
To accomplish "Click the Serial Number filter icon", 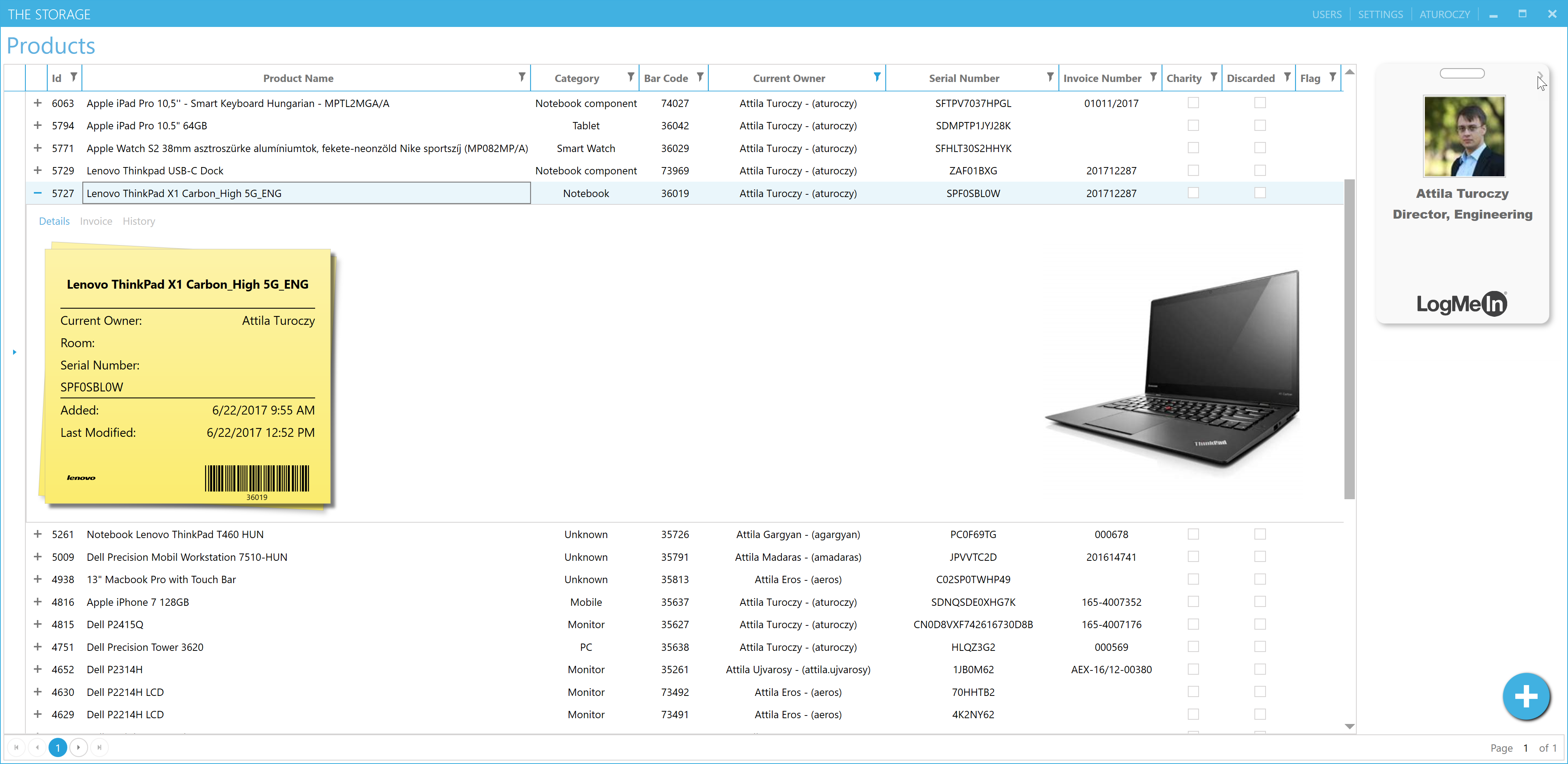I will point(1049,77).
